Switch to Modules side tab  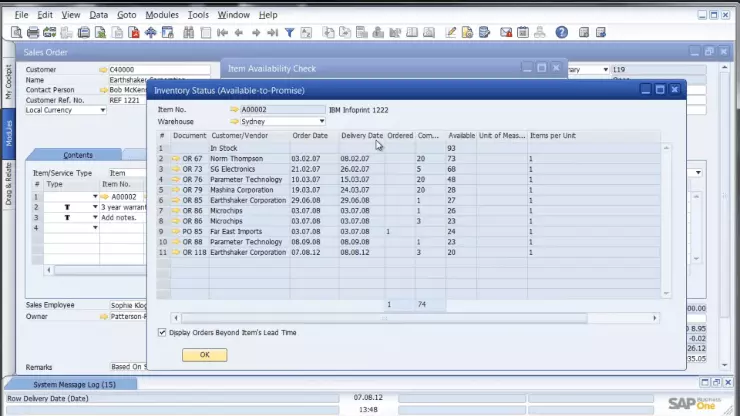(8, 133)
